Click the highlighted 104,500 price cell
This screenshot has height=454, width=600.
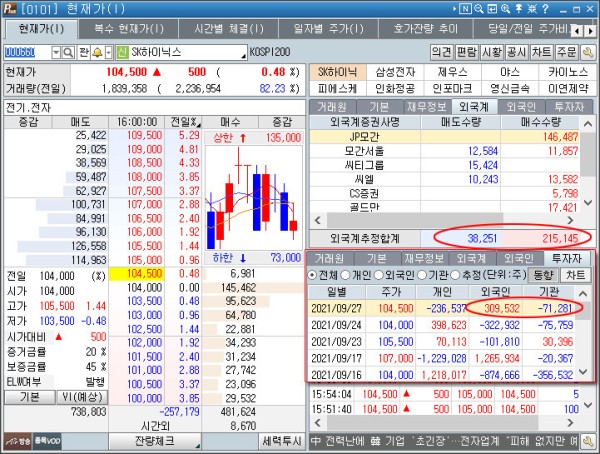coord(137,274)
